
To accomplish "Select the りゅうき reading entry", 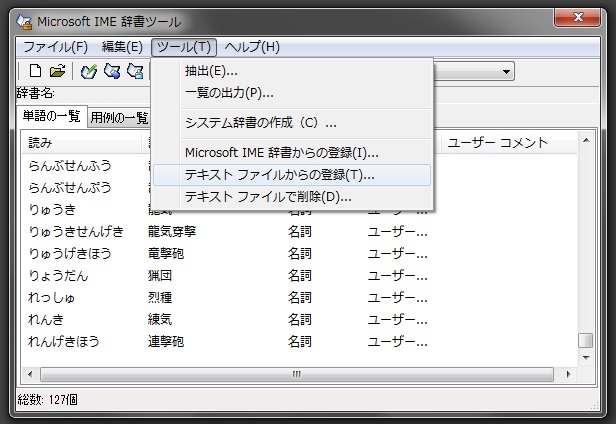I will (52, 209).
